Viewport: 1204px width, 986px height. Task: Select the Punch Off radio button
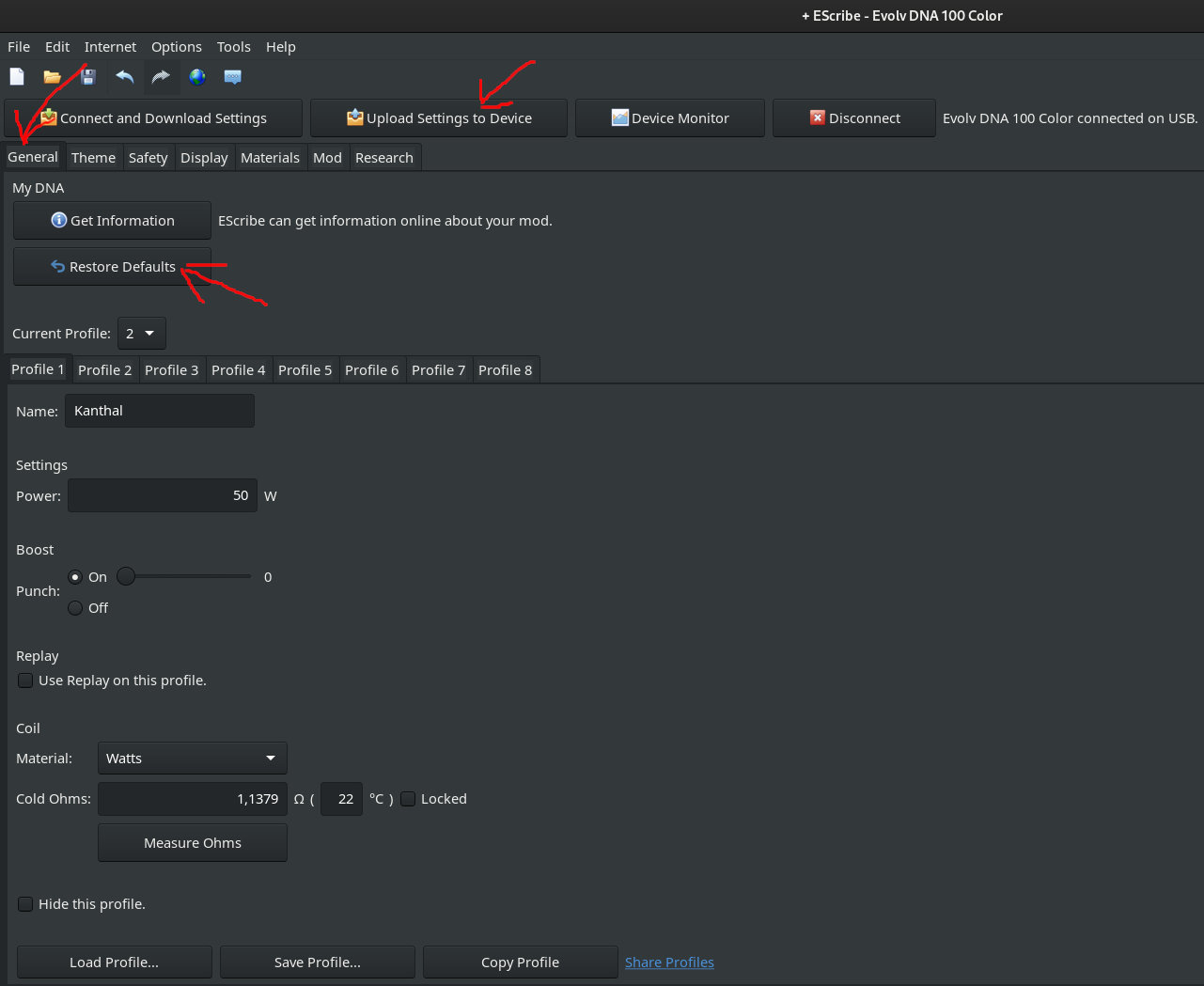click(x=75, y=608)
